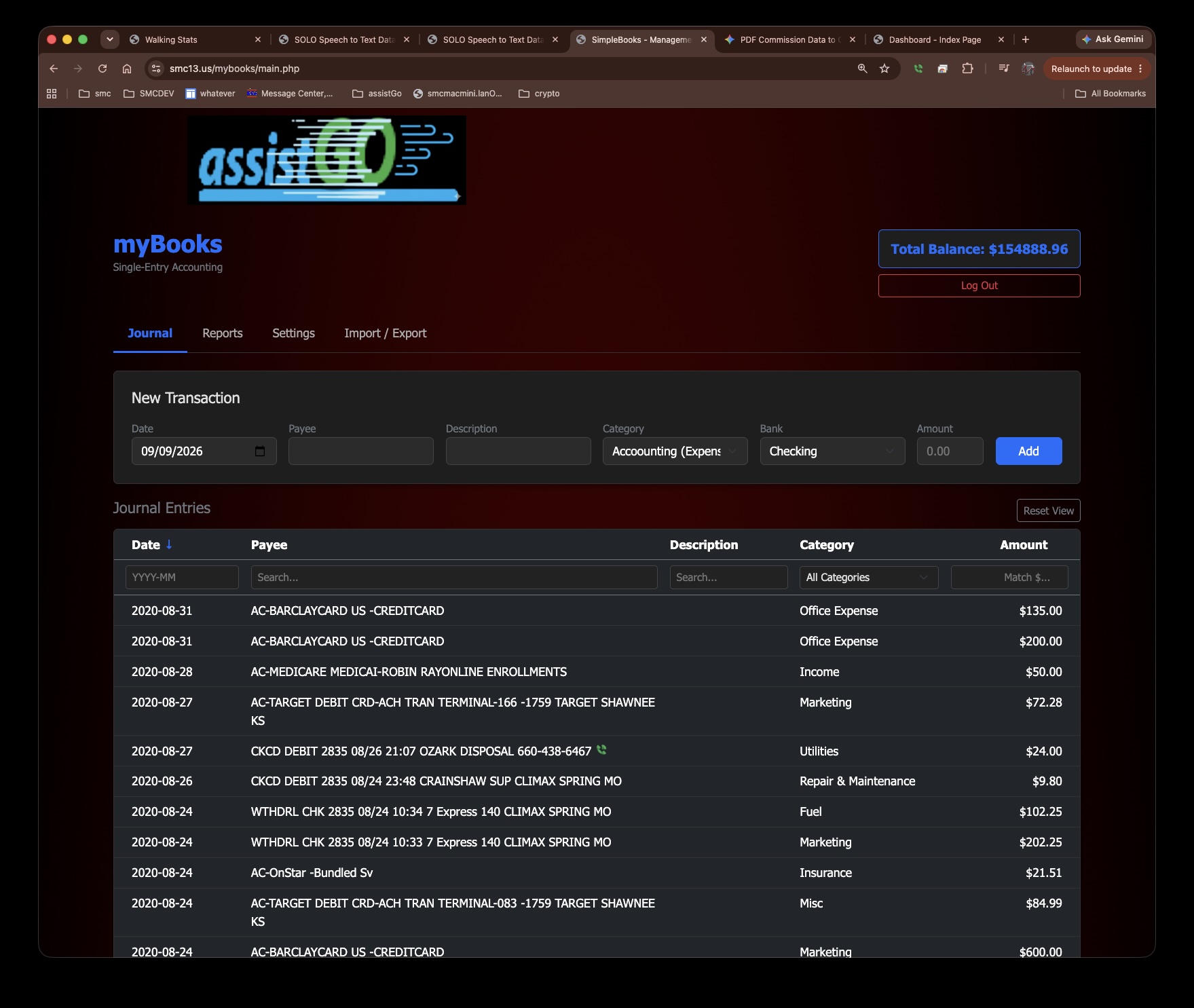Switch to the Reports tab
The height and width of the screenshot is (1008, 1194).
[223, 333]
